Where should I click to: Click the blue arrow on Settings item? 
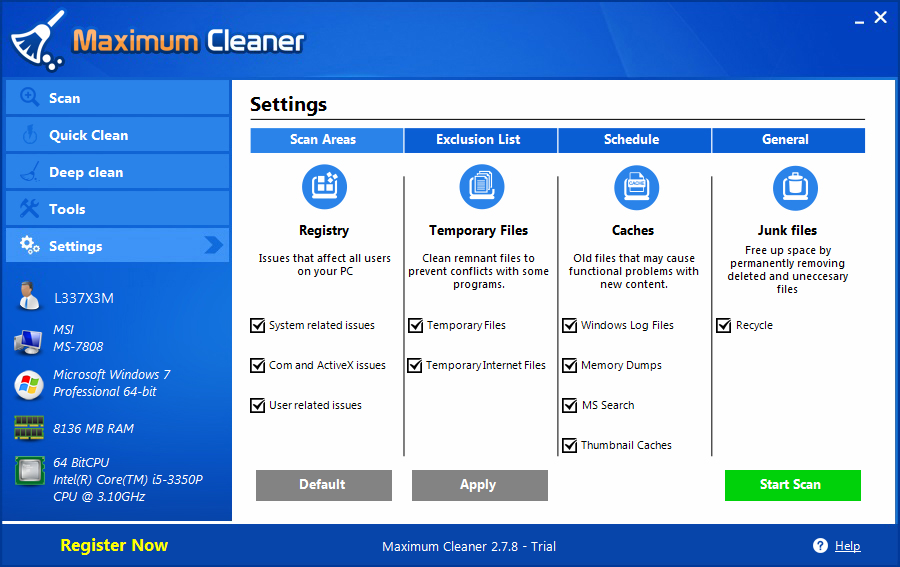[x=214, y=245]
